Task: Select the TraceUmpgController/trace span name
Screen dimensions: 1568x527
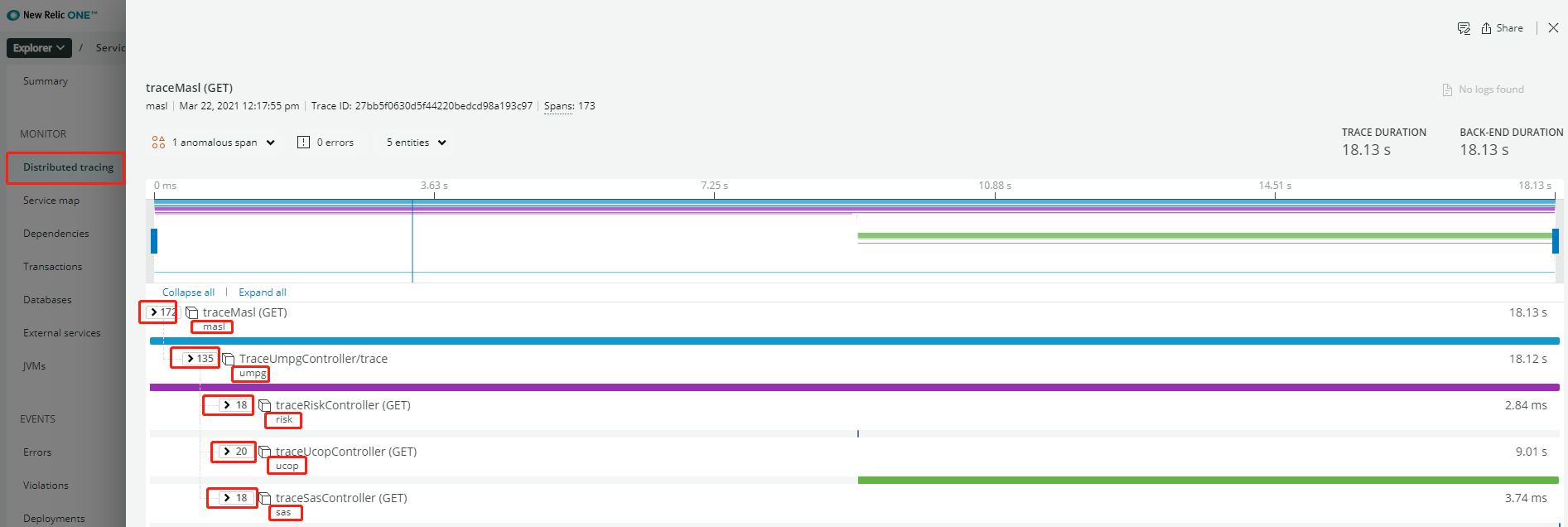Action: click(313, 359)
